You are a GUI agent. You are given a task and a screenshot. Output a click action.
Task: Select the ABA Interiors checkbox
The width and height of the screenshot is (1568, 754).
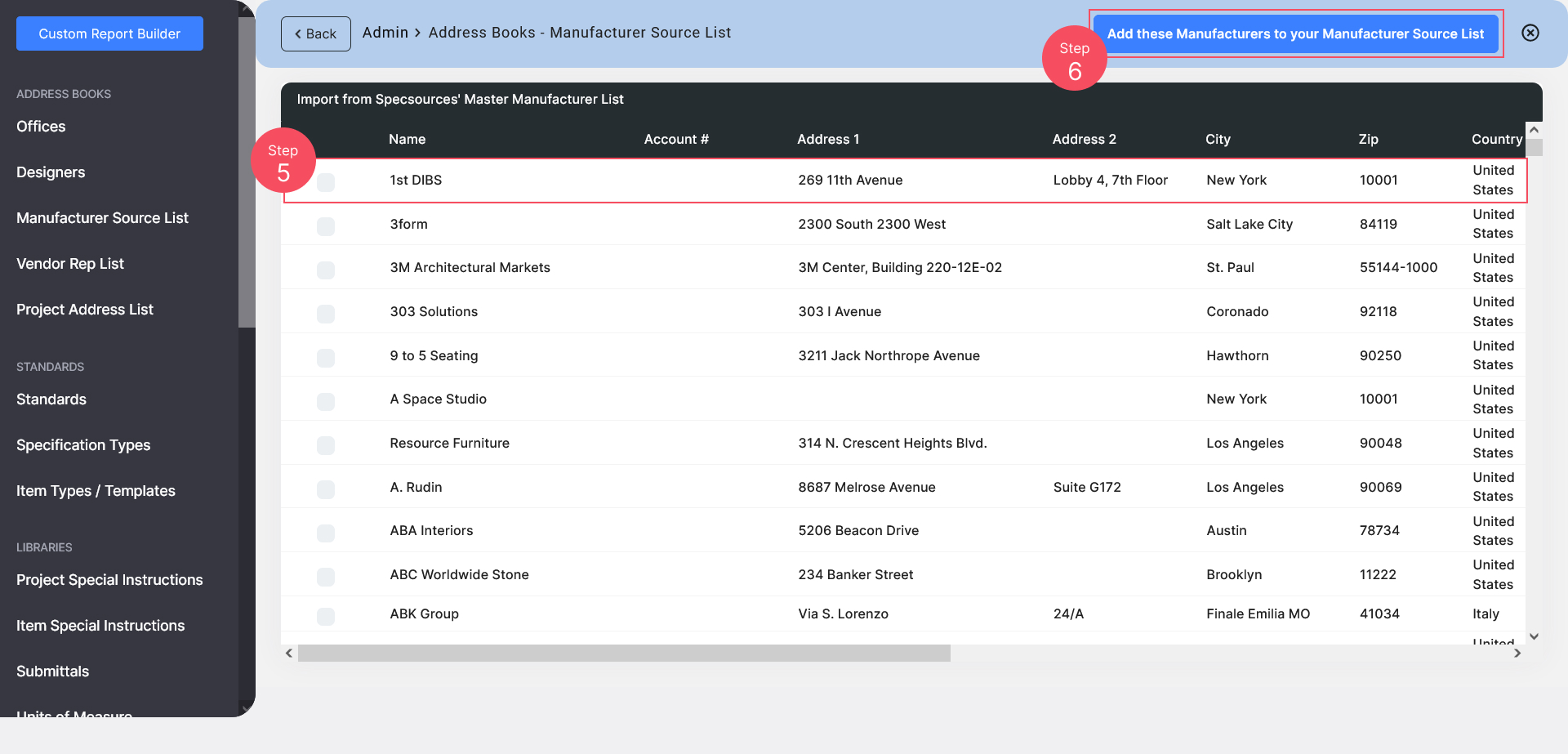[x=326, y=532]
